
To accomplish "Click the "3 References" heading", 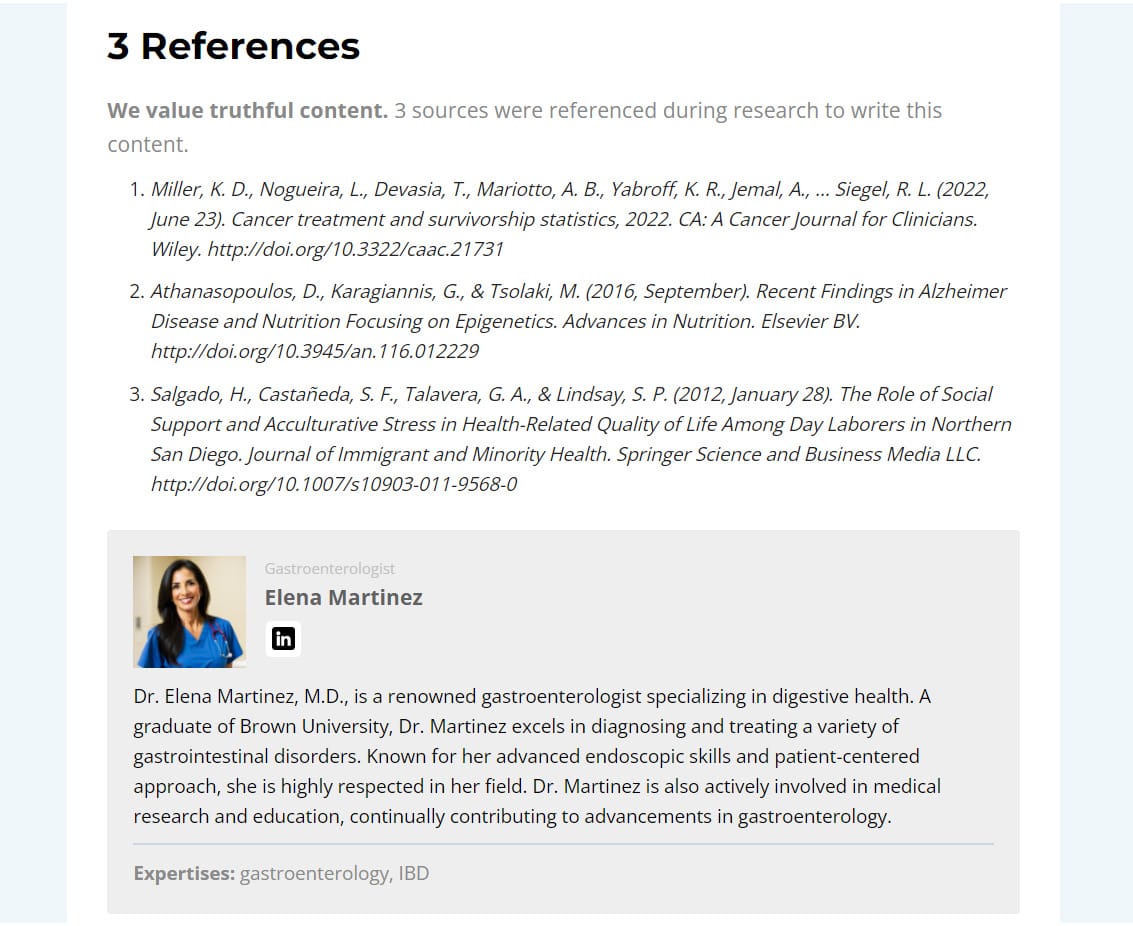I will coord(233,46).
